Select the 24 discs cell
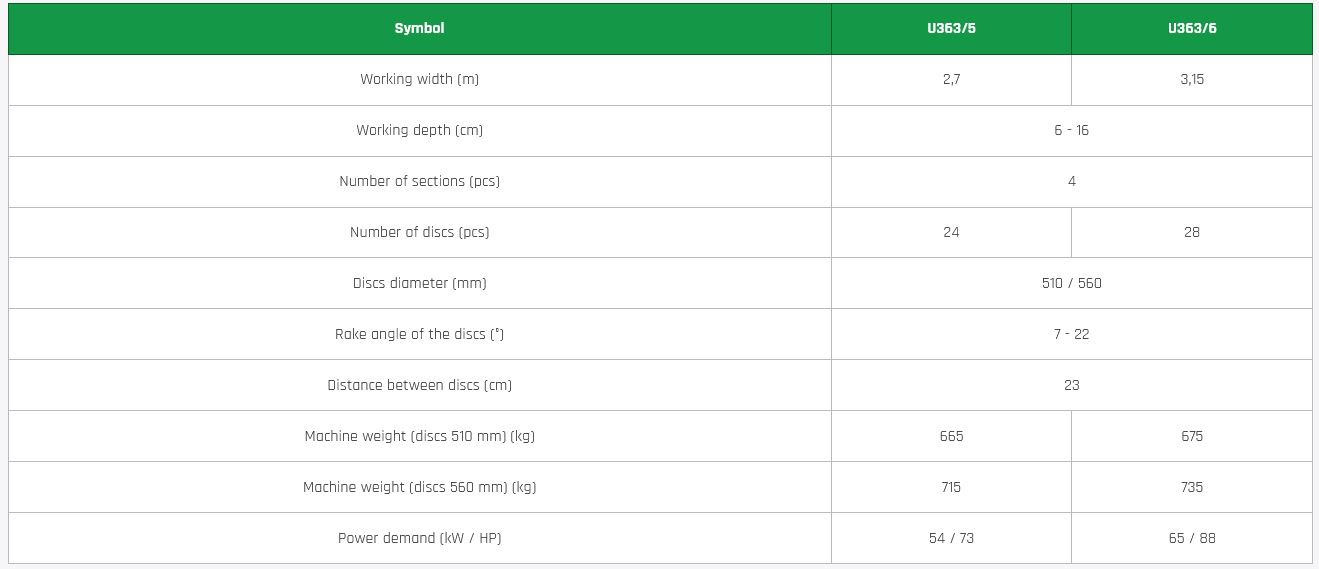The height and width of the screenshot is (569, 1319). pyautogui.click(x=951, y=232)
